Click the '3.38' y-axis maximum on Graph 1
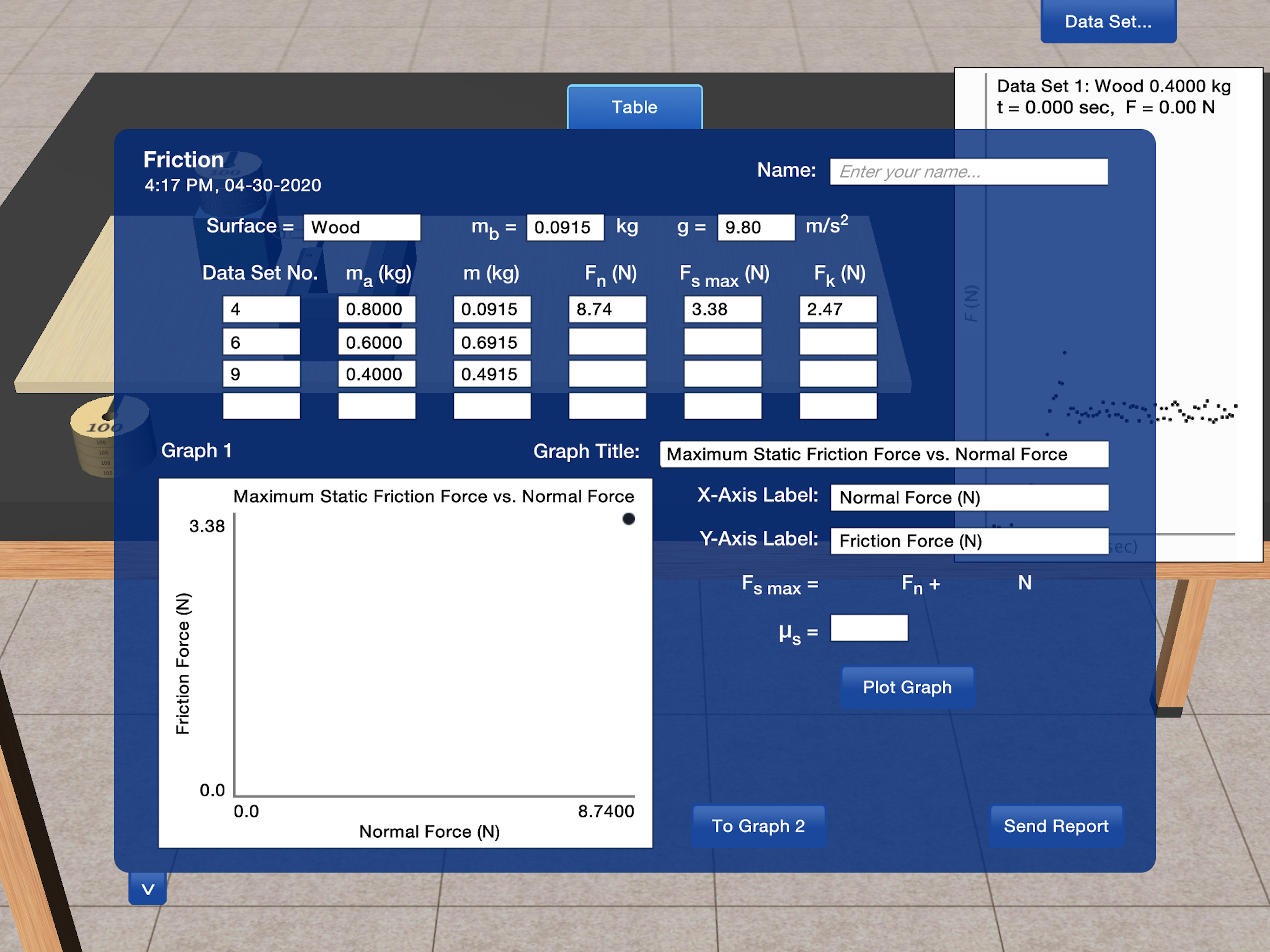This screenshot has height=952, width=1270. pyautogui.click(x=207, y=526)
